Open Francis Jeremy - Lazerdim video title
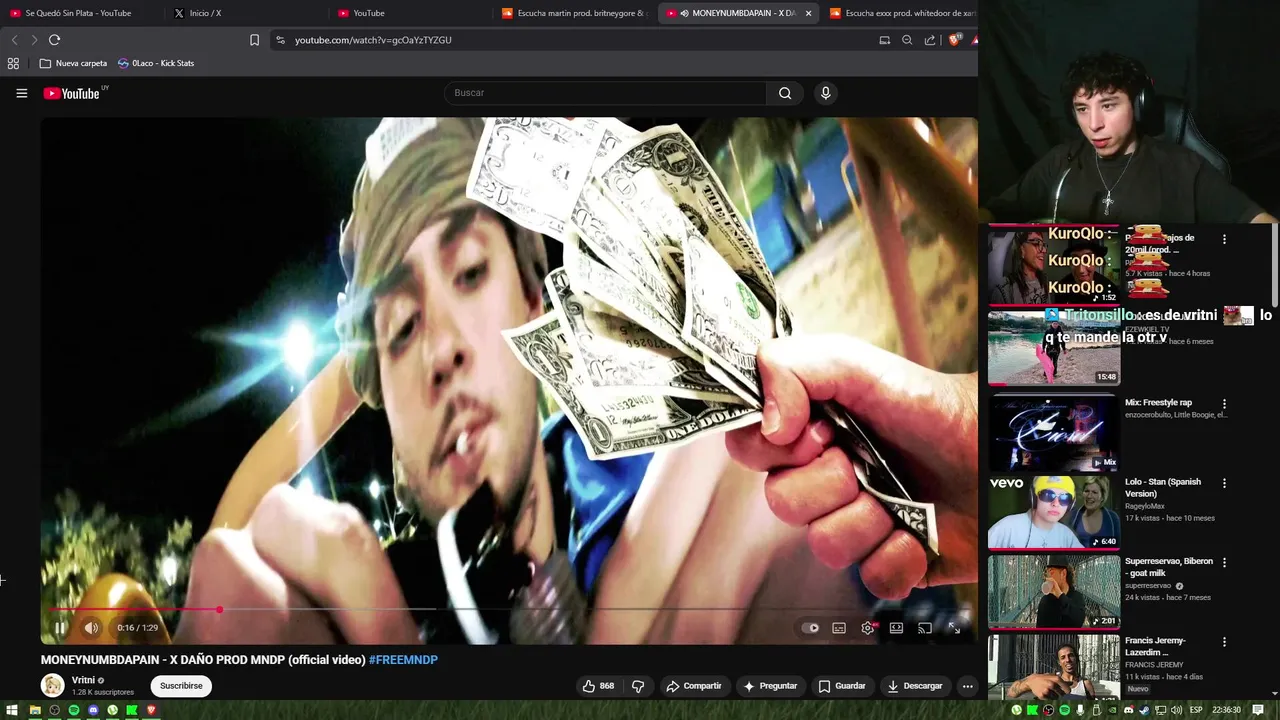 point(1155,646)
